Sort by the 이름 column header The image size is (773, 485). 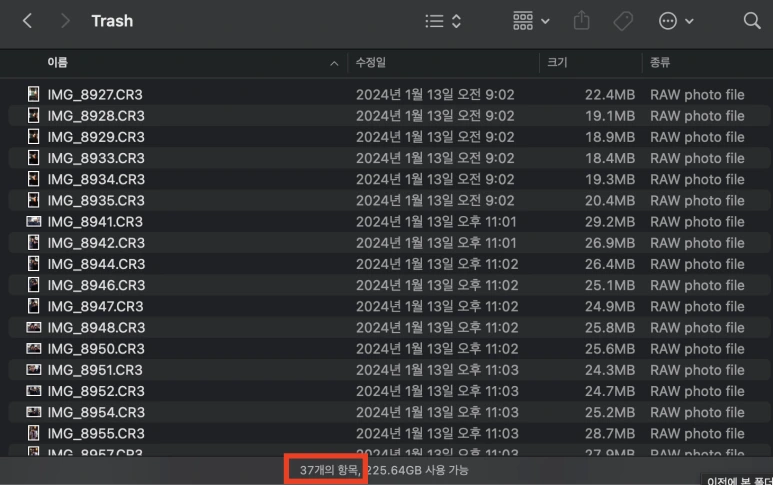pos(58,62)
